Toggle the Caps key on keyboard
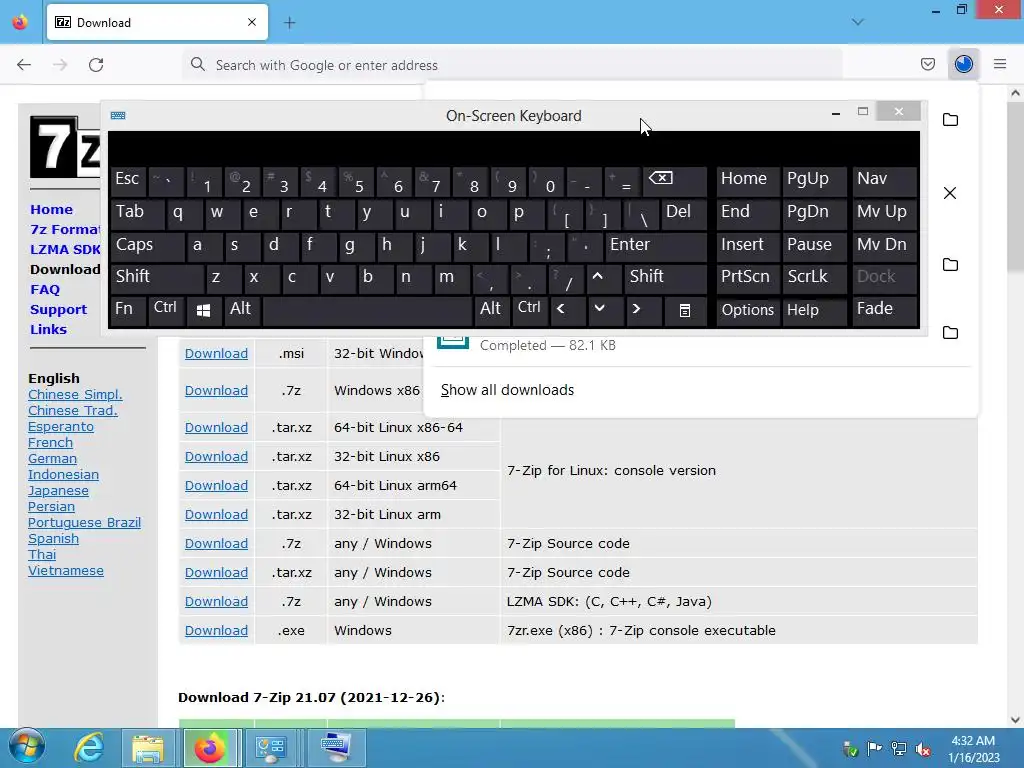This screenshot has width=1024, height=768. pos(146,246)
